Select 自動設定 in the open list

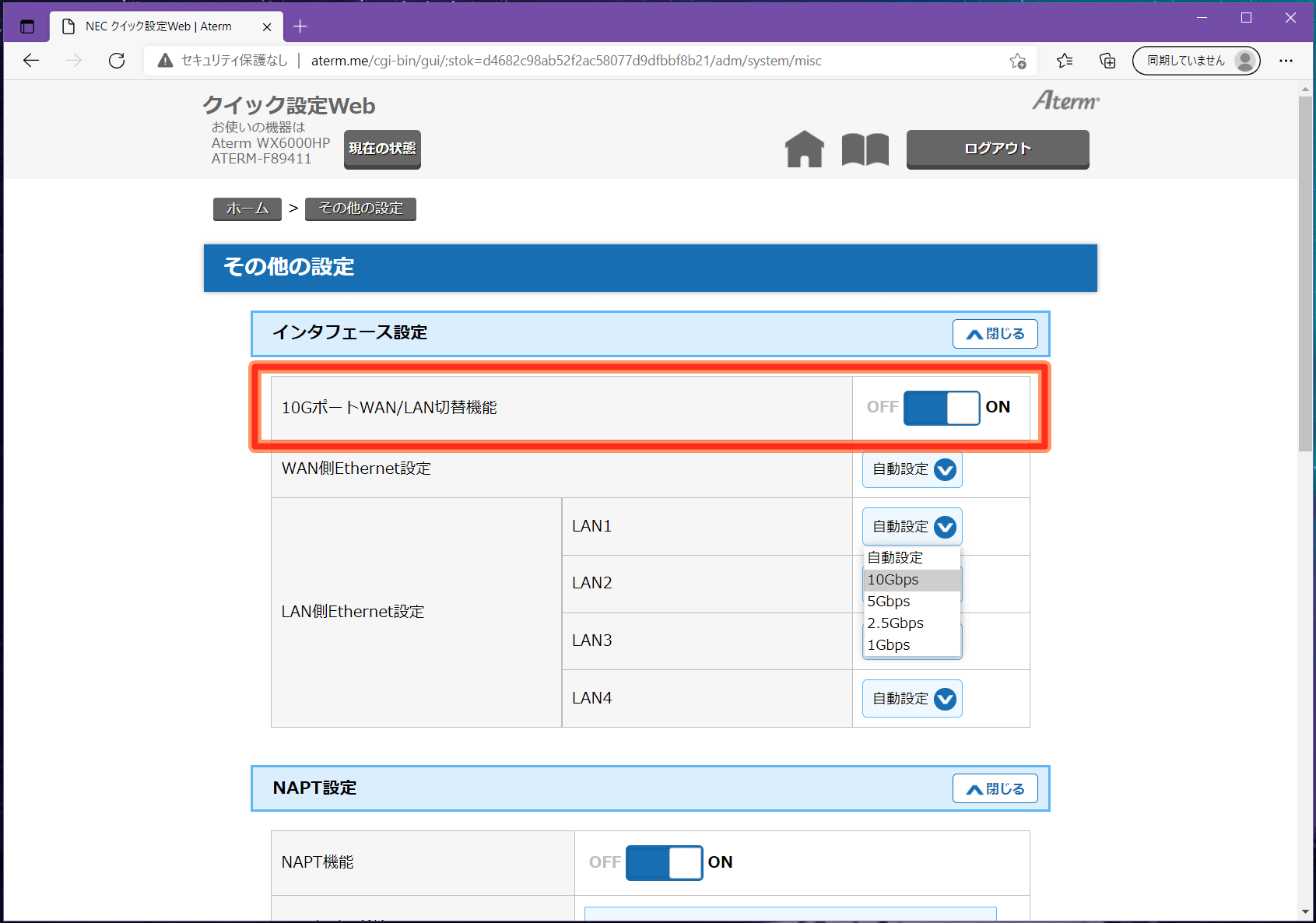(912, 558)
